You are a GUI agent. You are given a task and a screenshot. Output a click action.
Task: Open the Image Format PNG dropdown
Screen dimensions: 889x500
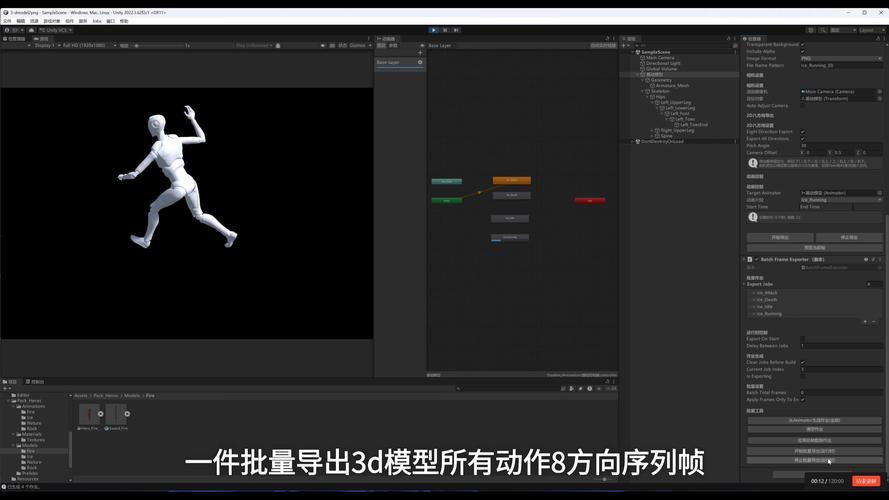(841, 58)
